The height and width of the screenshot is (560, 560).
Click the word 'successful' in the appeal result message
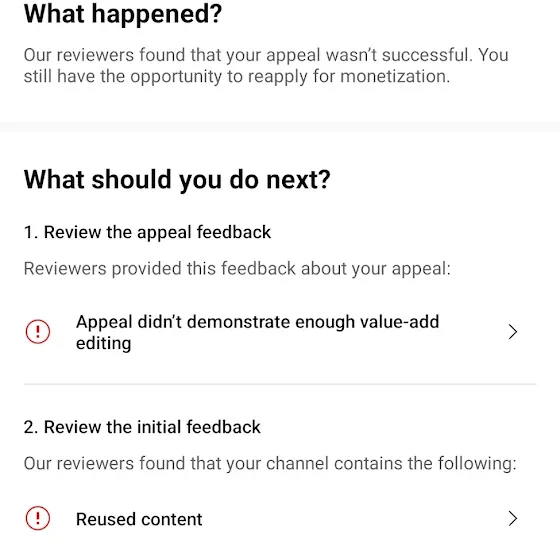coord(427,55)
